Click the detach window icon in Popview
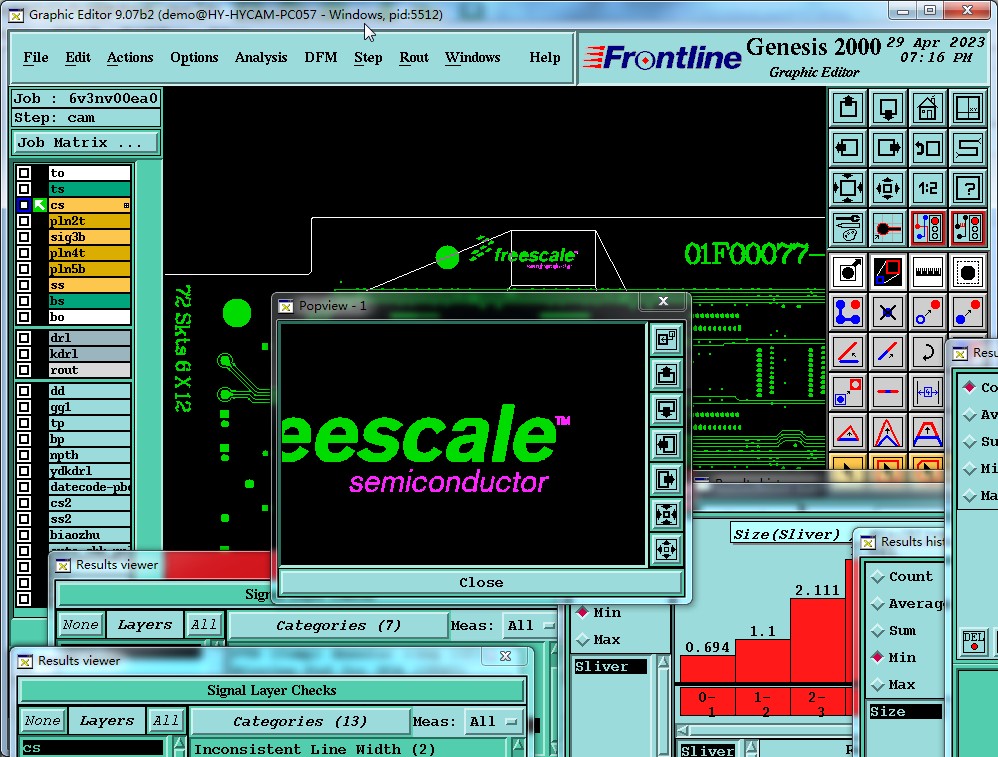This screenshot has height=757, width=998. pos(666,339)
